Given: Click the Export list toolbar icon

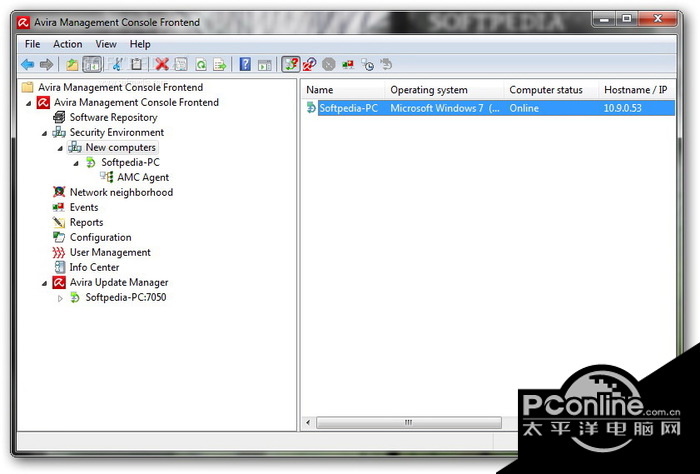Looking at the screenshot, I should [220, 65].
